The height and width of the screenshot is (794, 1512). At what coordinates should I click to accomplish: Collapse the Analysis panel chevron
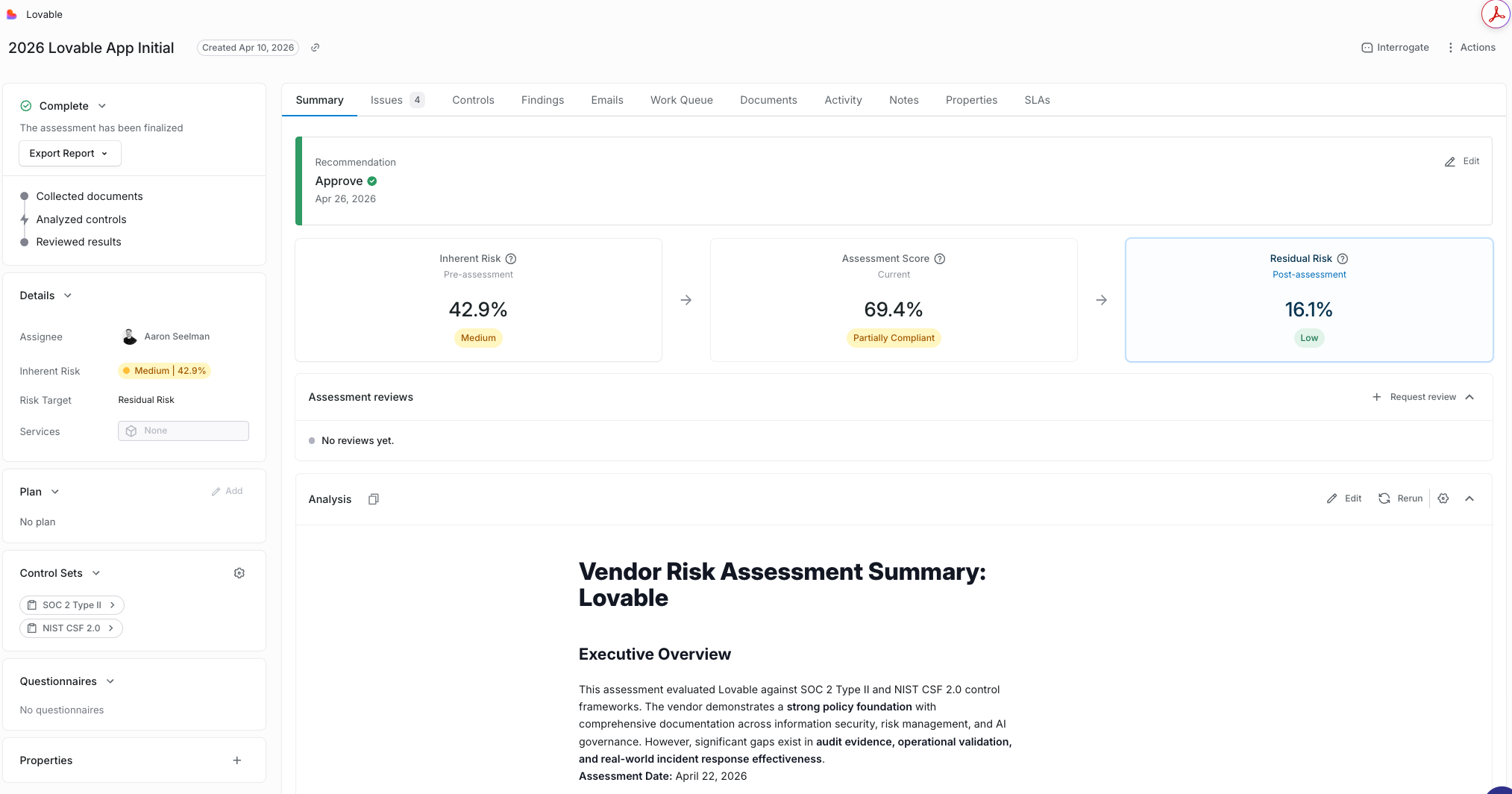click(1469, 498)
